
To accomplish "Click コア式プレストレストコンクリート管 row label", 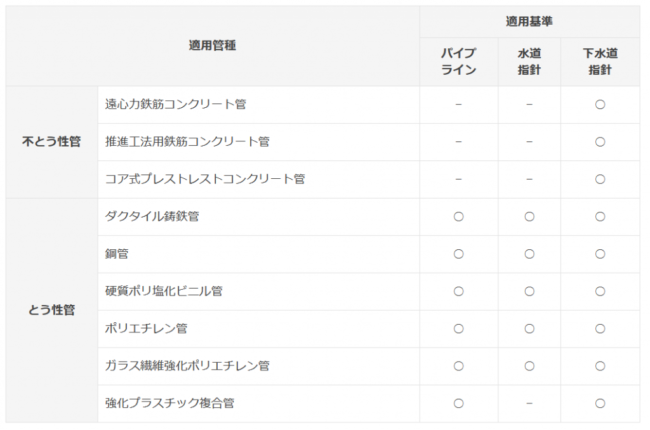I will point(205,179).
